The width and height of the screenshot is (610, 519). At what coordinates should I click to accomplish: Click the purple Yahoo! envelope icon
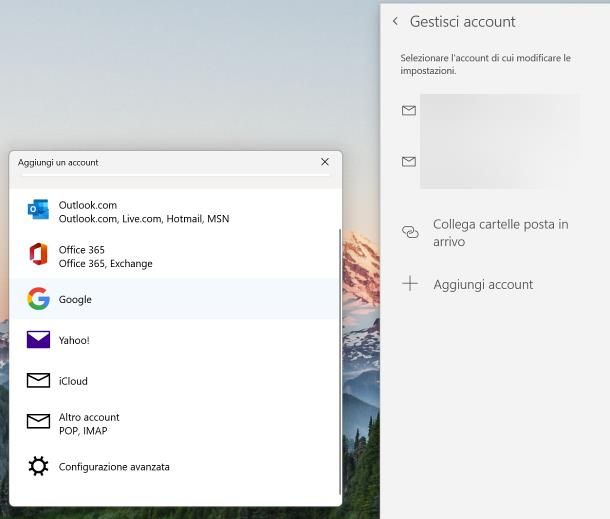(38, 340)
